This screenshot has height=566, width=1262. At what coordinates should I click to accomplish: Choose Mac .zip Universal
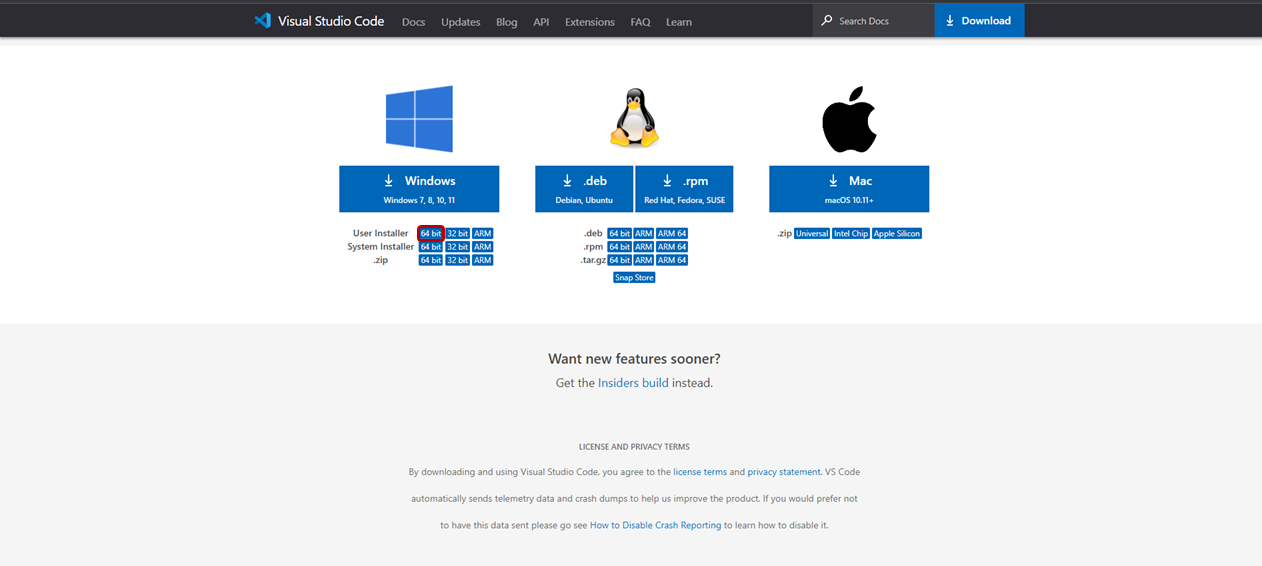pos(812,234)
